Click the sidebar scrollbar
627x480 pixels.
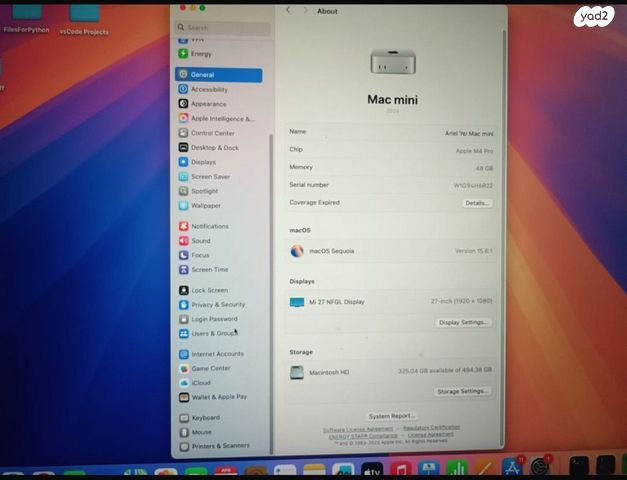pyautogui.click(x=272, y=294)
